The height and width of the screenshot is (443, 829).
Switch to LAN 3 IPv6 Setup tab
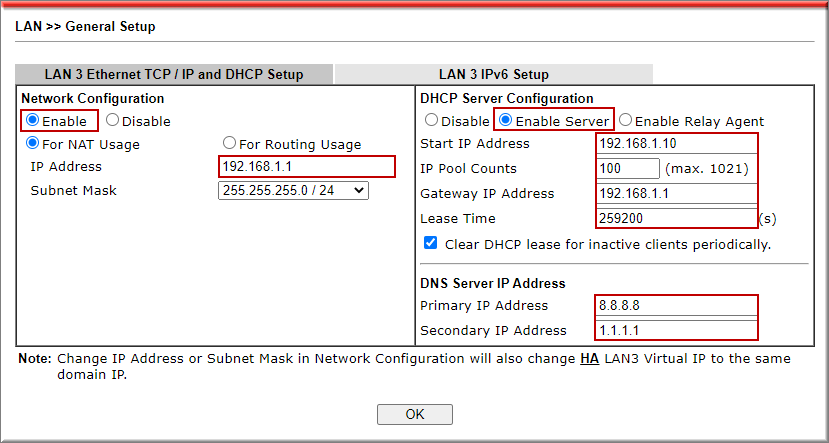click(493, 74)
